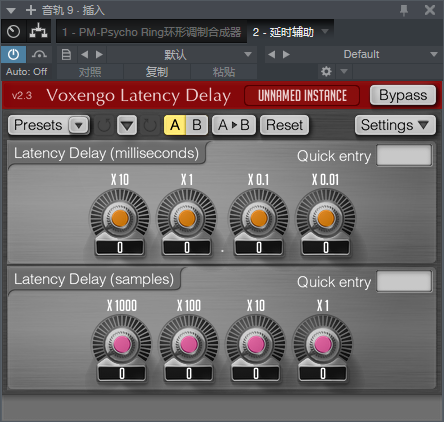Open the preset file document icon
Viewport: 444px width, 422px height.
66,54
